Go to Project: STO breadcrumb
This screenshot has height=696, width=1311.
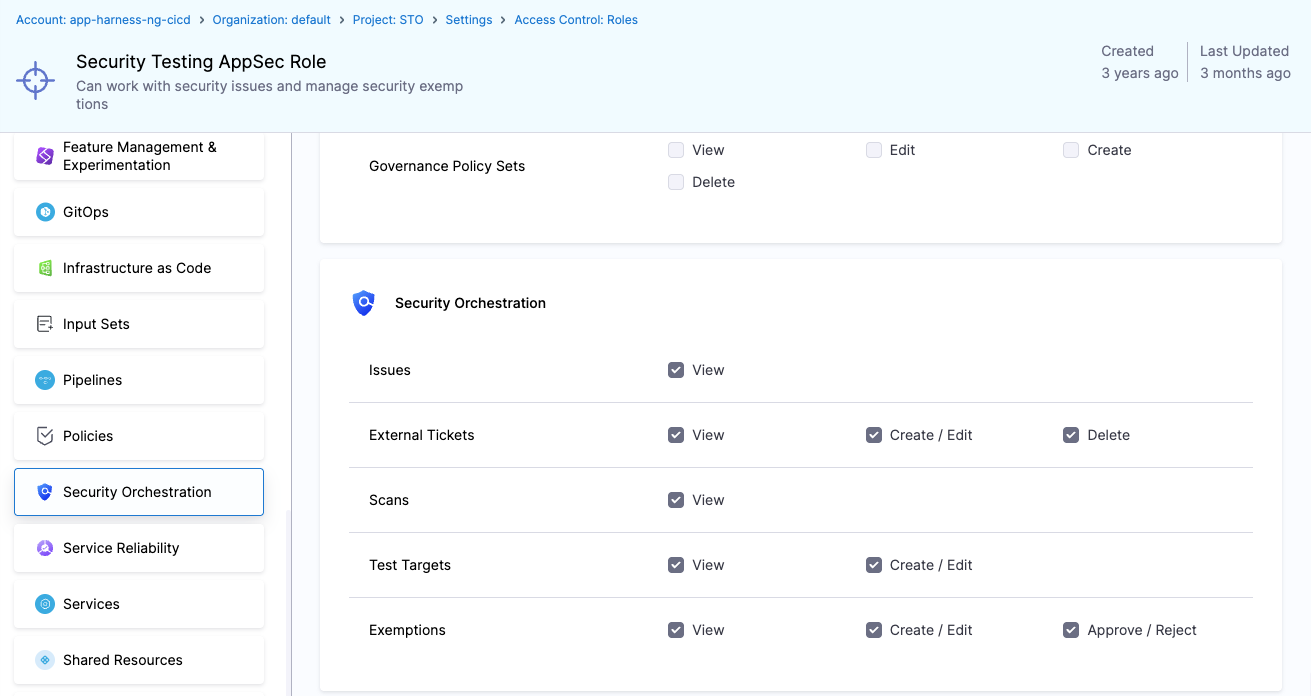(388, 20)
